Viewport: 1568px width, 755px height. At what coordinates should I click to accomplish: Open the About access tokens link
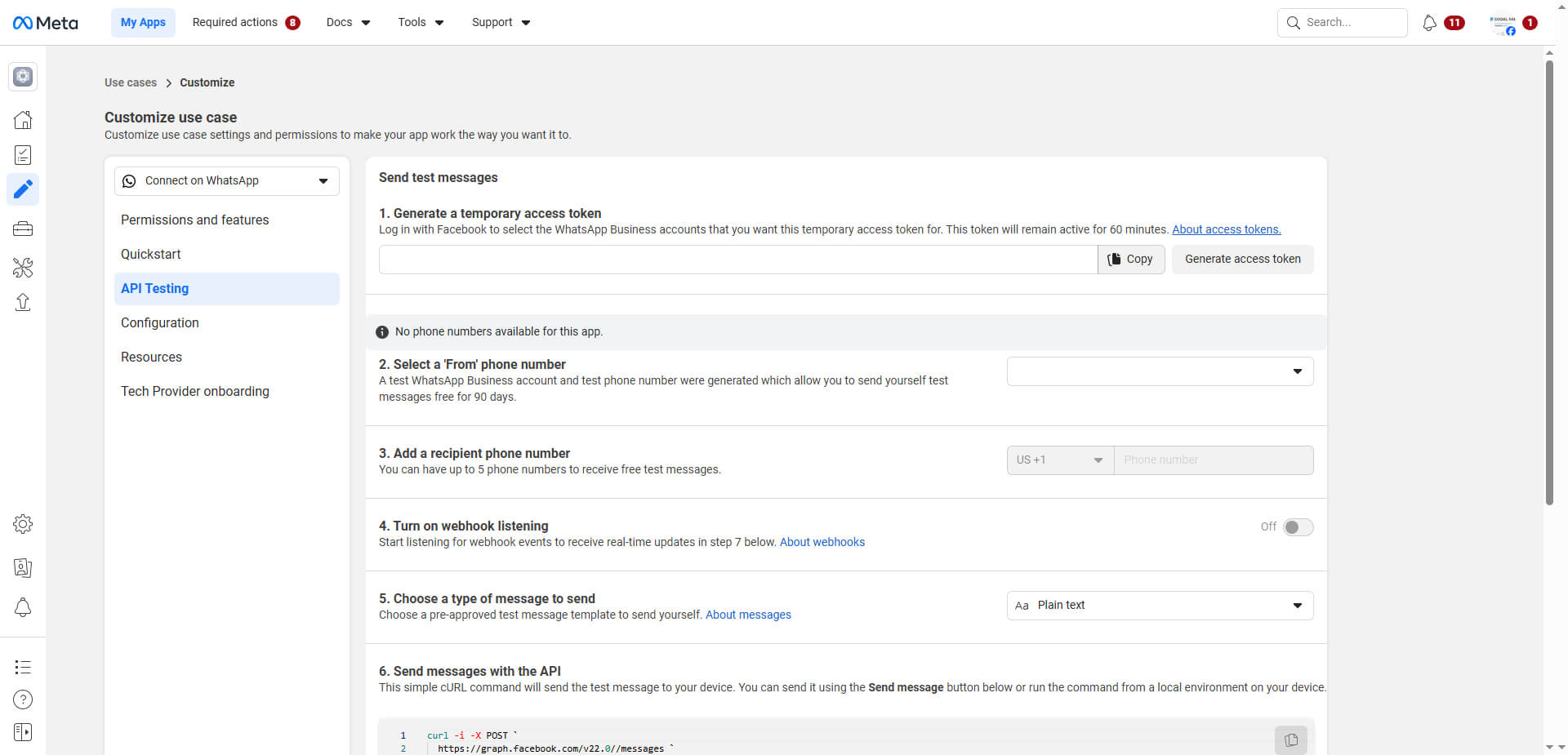pos(1226,230)
